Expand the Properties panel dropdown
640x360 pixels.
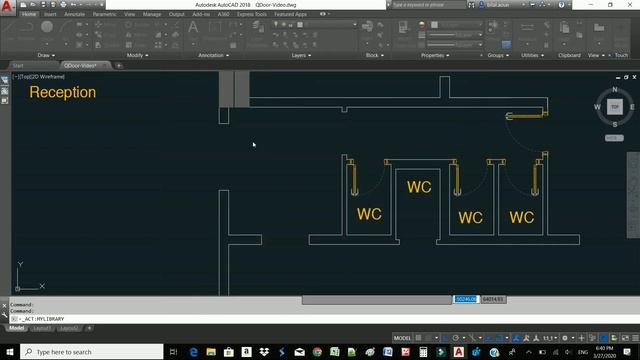(x=435, y=55)
